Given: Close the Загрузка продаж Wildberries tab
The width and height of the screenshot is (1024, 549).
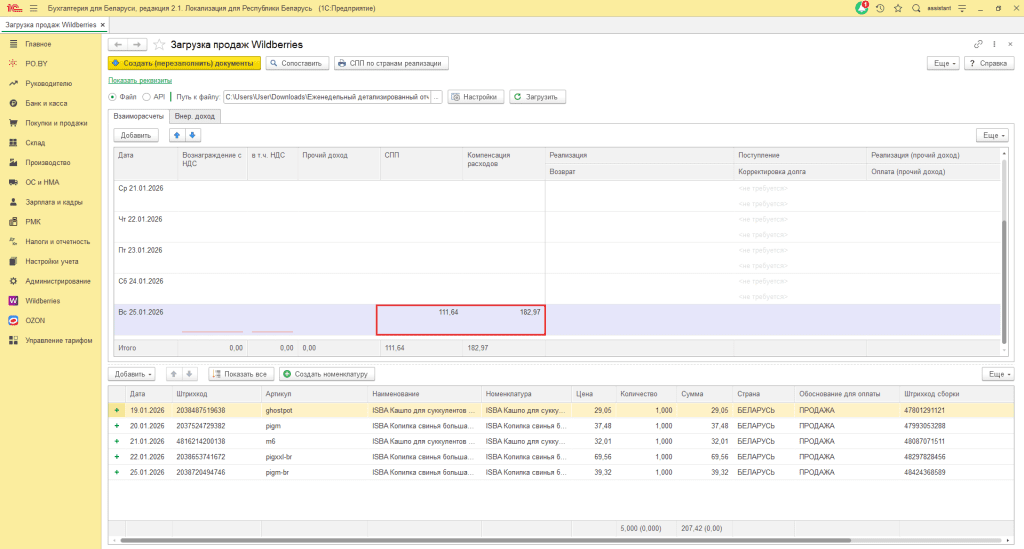Looking at the screenshot, I should (103, 25).
